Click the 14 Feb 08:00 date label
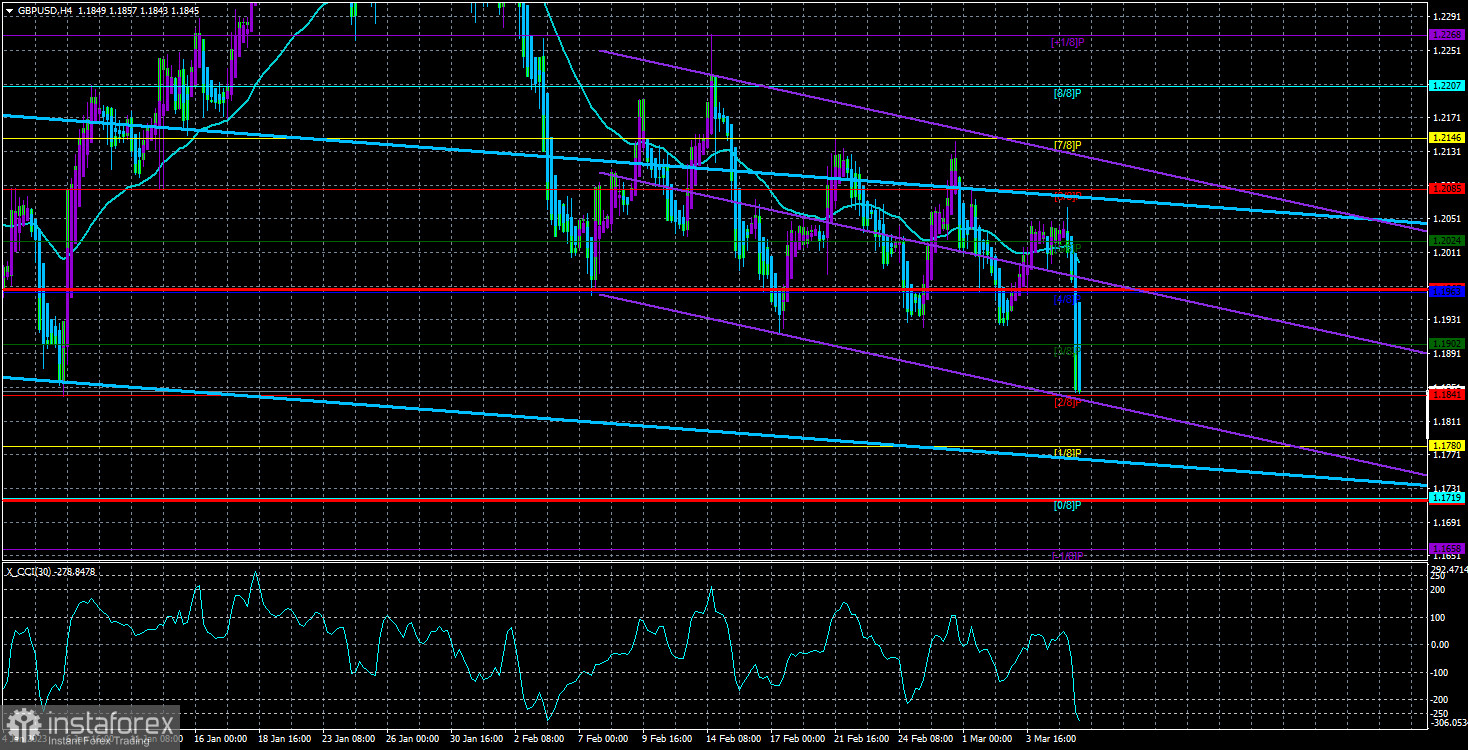The image size is (1468, 750). click(x=733, y=740)
